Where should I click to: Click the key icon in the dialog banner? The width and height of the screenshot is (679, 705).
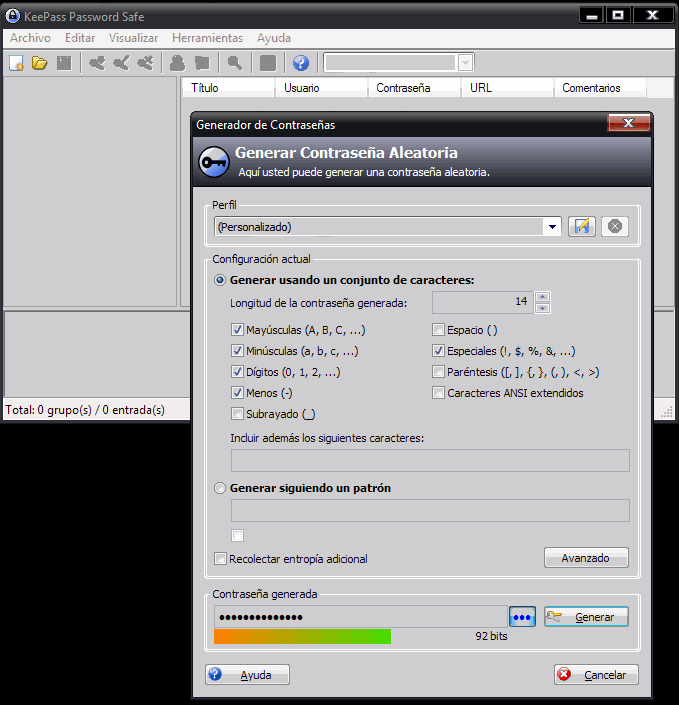[214, 162]
